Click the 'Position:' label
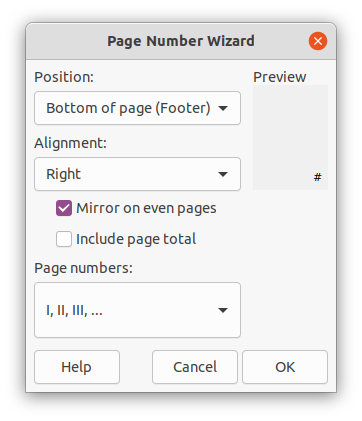The image size is (362, 421). pos(64,77)
